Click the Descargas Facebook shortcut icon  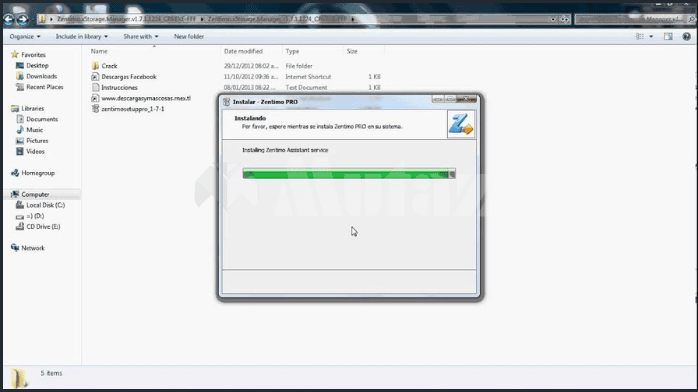click(x=95, y=77)
